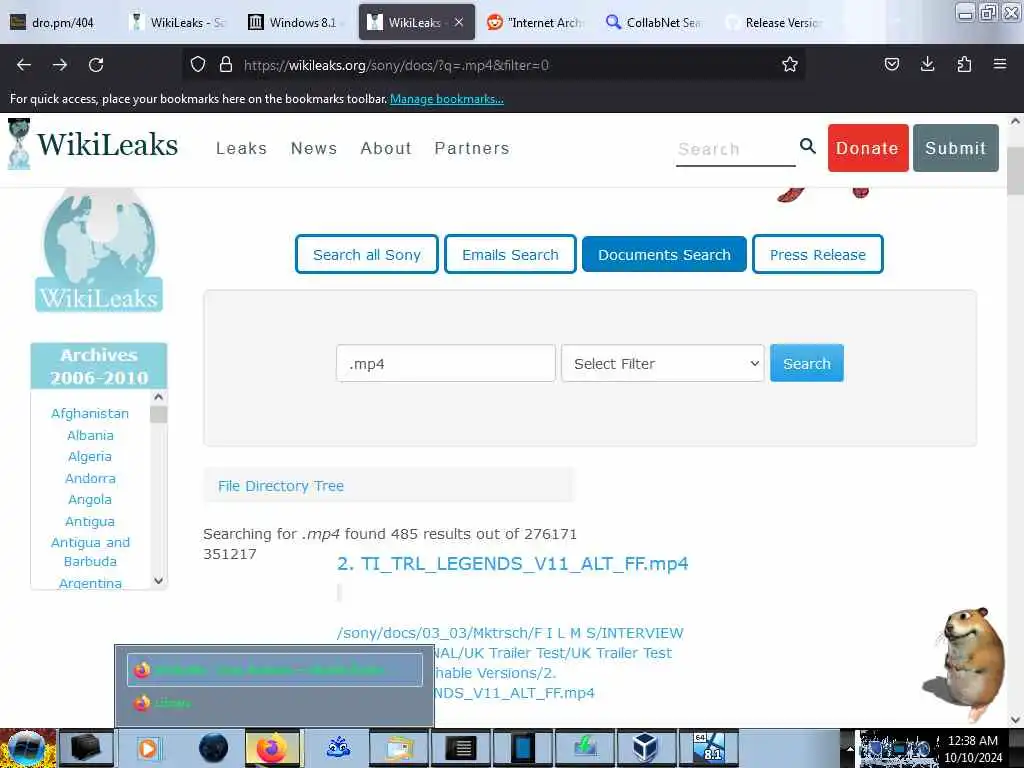
Task: Switch to the first WikiLeaks - Se tab
Action: point(178,22)
